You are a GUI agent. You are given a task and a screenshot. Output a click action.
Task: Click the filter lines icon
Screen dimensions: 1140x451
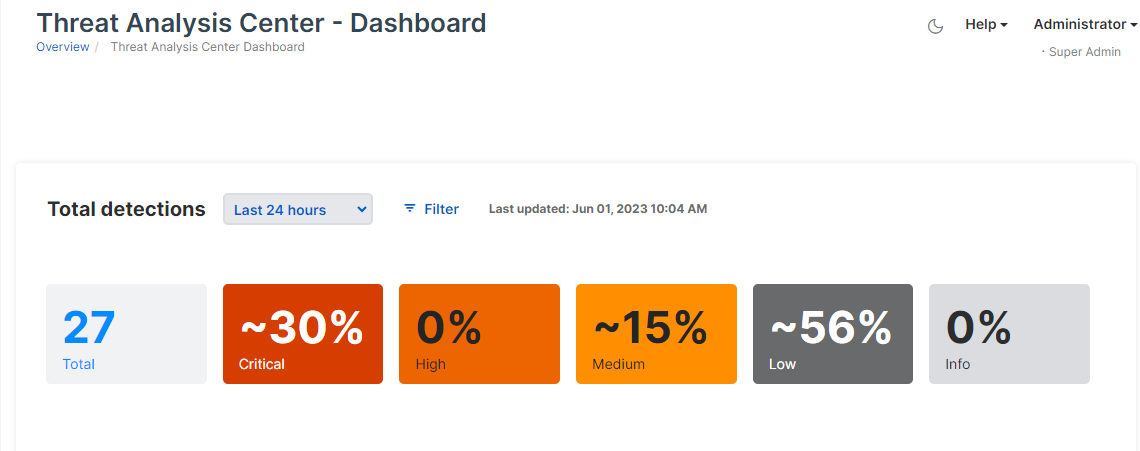(x=410, y=209)
